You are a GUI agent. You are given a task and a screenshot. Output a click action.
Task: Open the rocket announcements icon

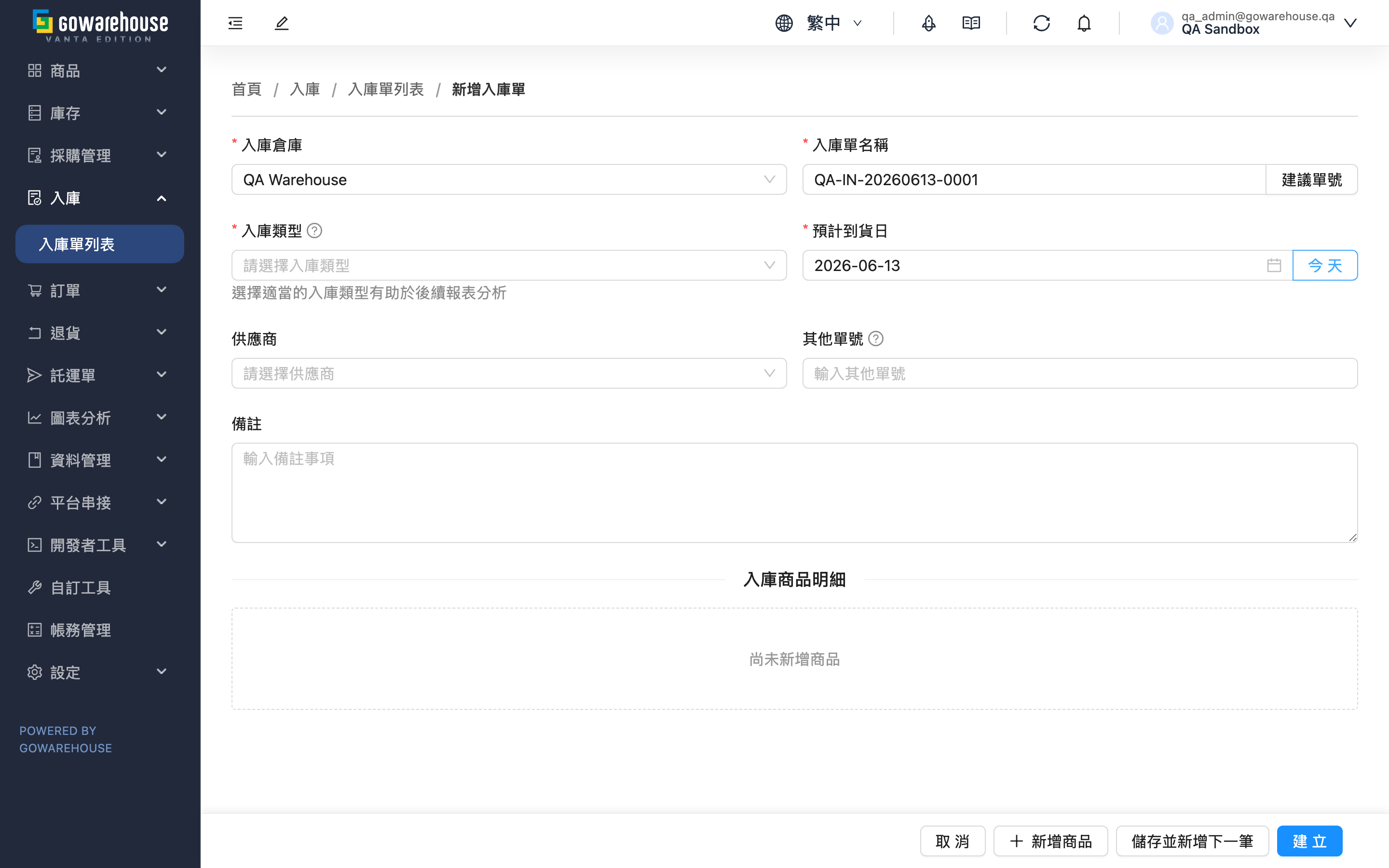(929, 23)
